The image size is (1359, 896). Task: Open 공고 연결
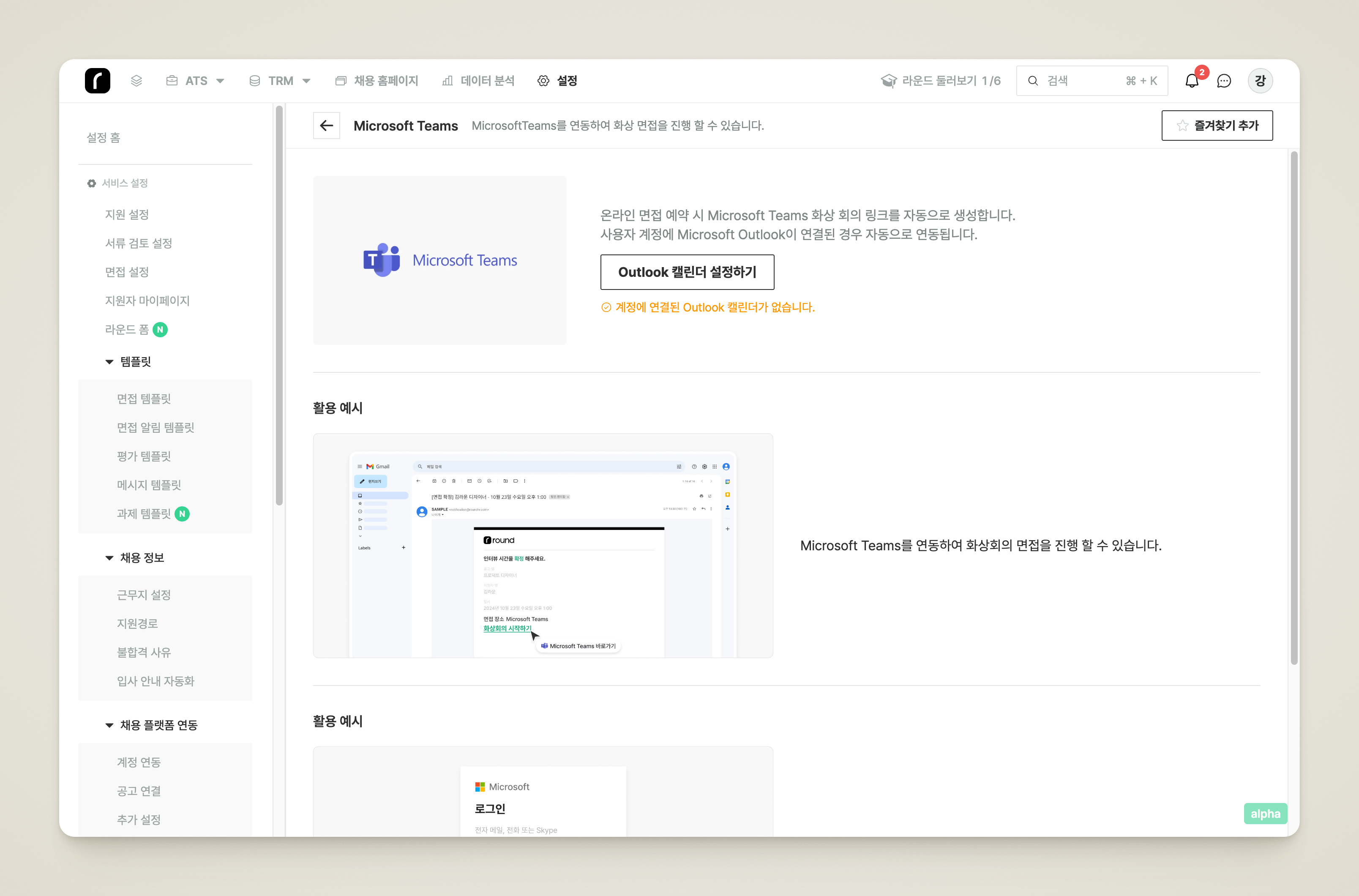click(139, 790)
